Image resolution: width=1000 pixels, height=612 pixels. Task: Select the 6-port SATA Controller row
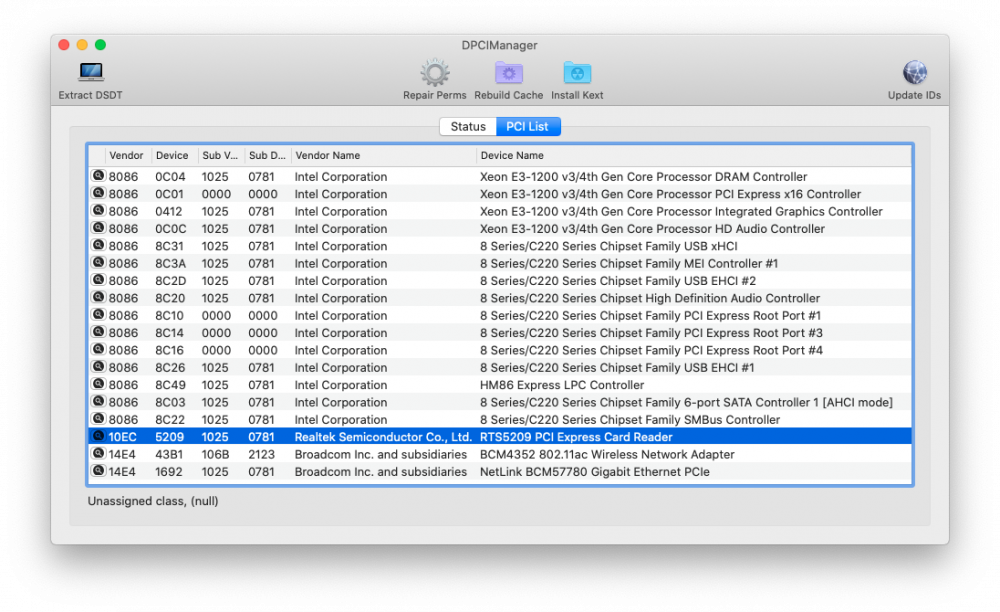[500, 402]
